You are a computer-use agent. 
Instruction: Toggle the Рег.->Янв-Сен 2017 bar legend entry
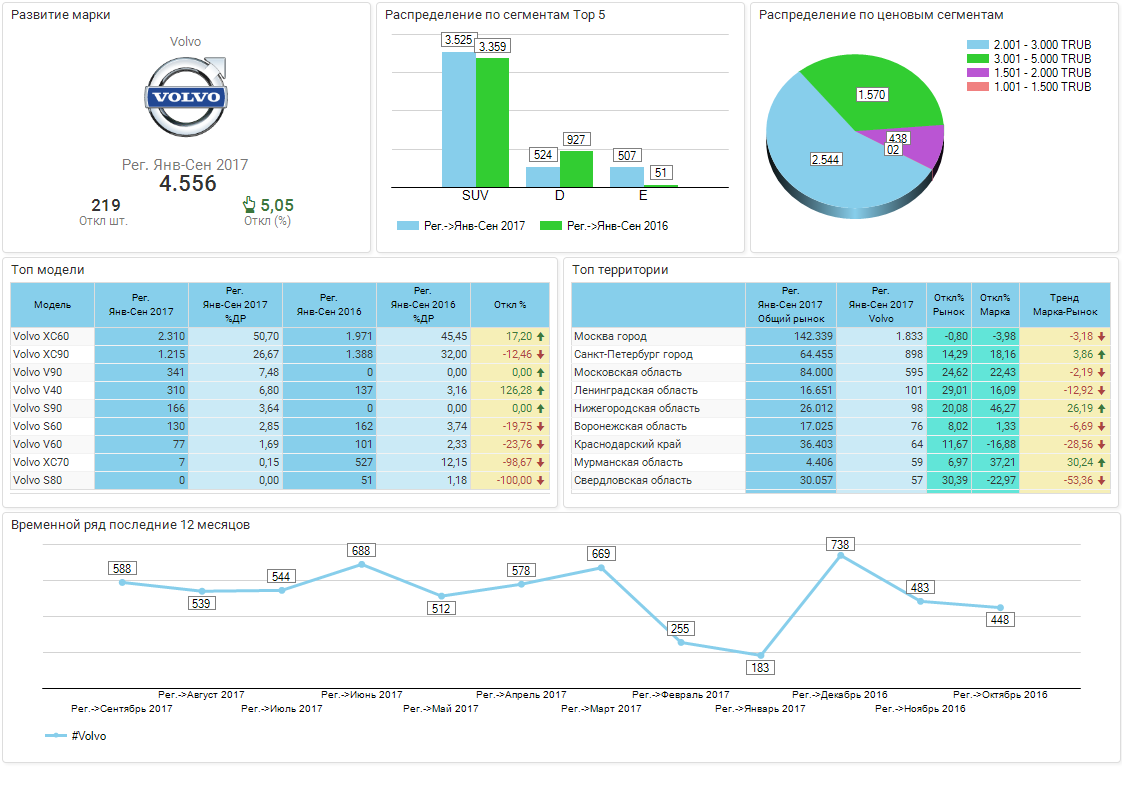(461, 226)
